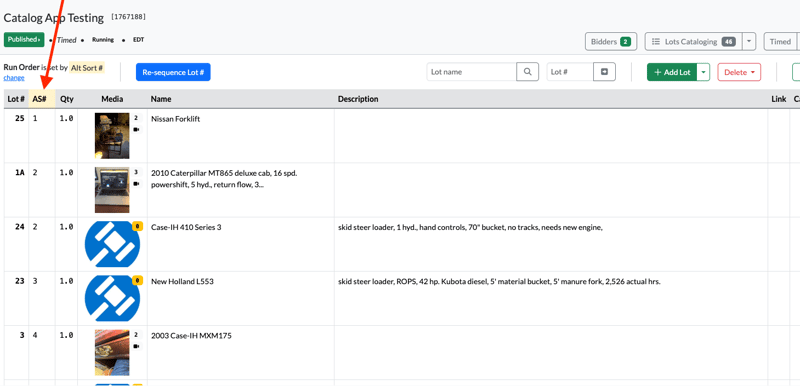Click the yellow 0 media badge on New Holland L553 row
This screenshot has height=386, width=800.
tap(137, 280)
